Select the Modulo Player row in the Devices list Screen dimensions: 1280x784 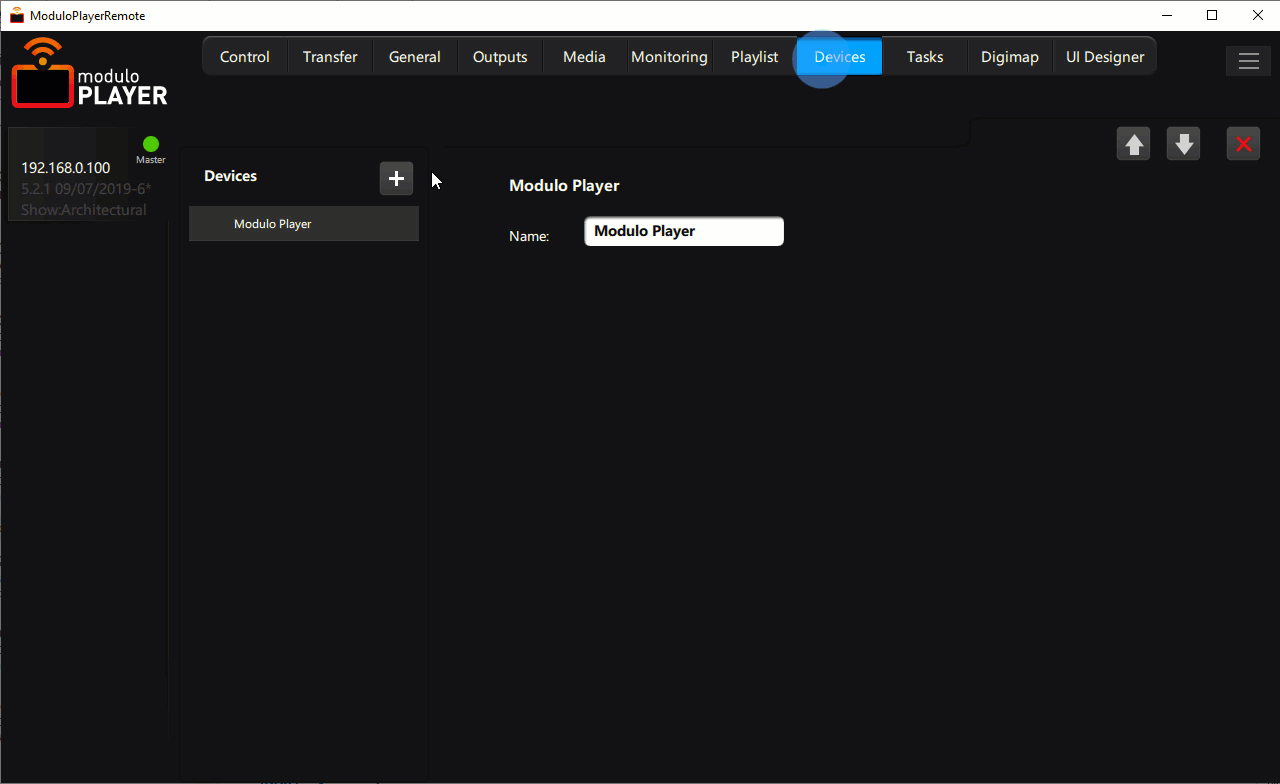304,224
